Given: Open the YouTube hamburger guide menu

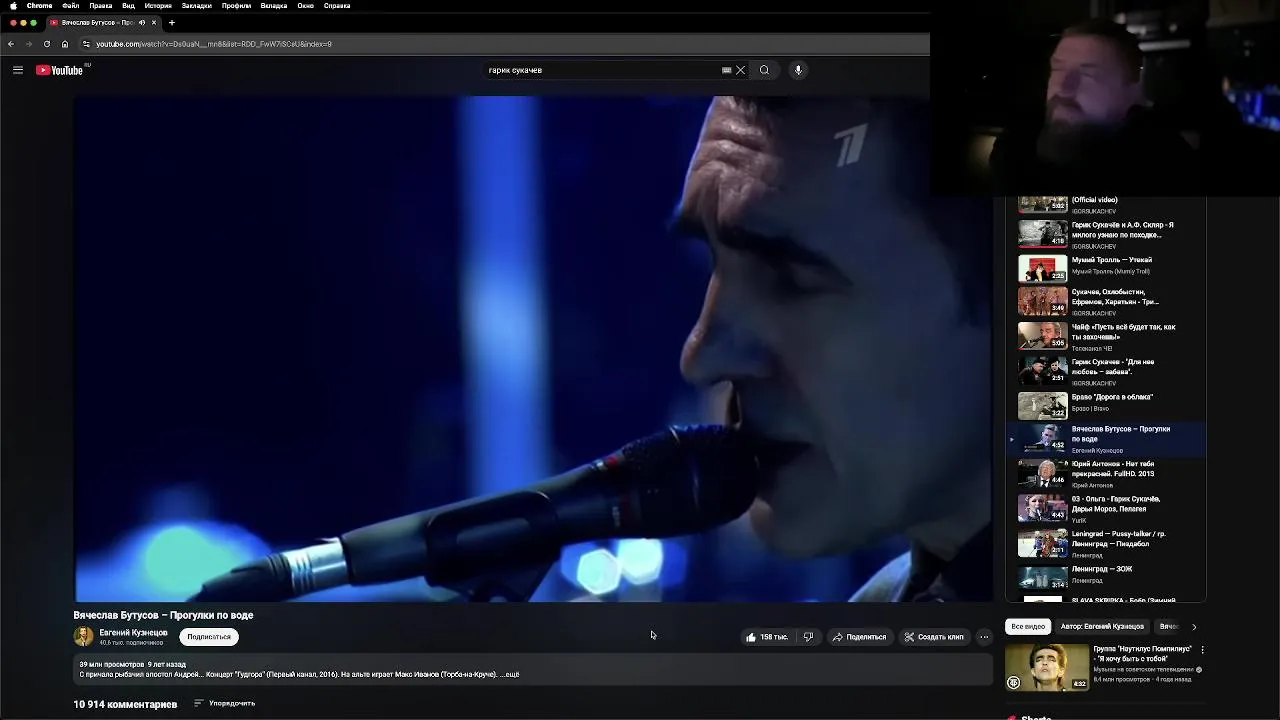Looking at the screenshot, I should pos(18,70).
